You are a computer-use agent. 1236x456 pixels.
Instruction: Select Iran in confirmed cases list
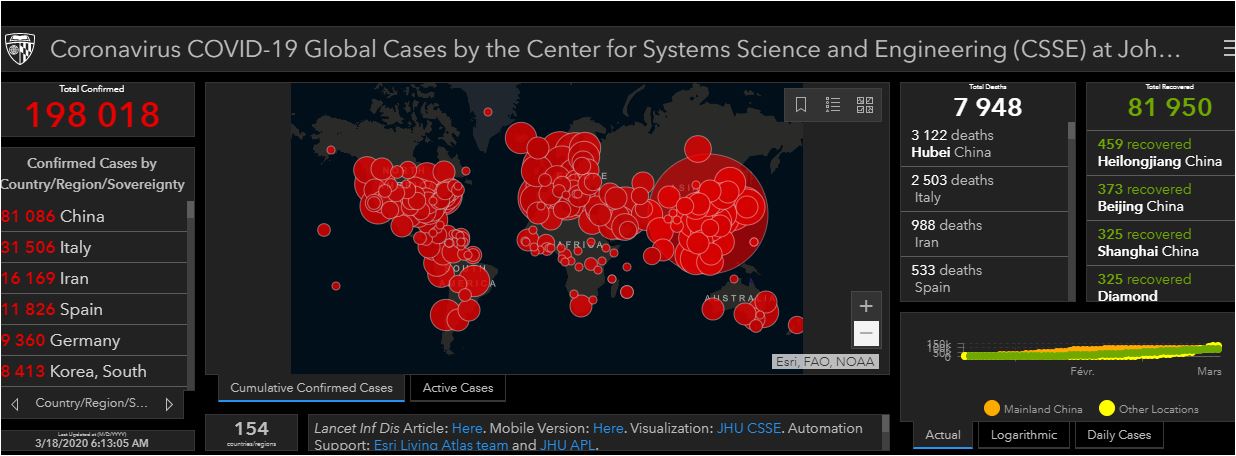coord(94,278)
